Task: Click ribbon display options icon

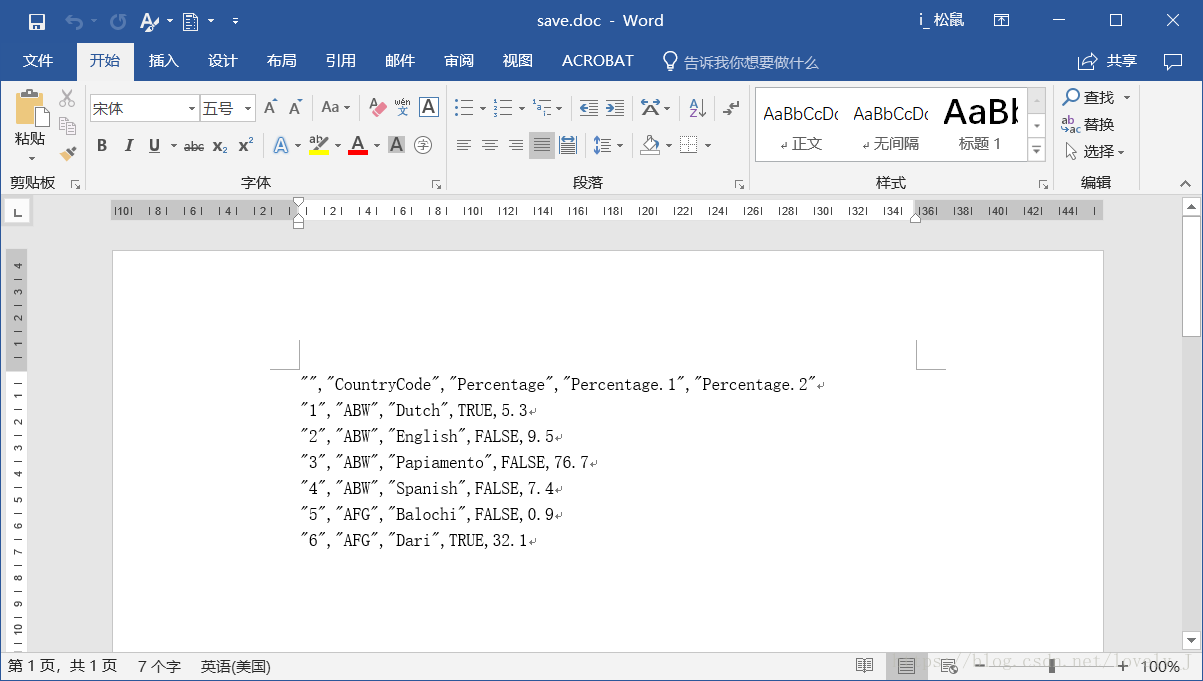Action: pos(1000,21)
